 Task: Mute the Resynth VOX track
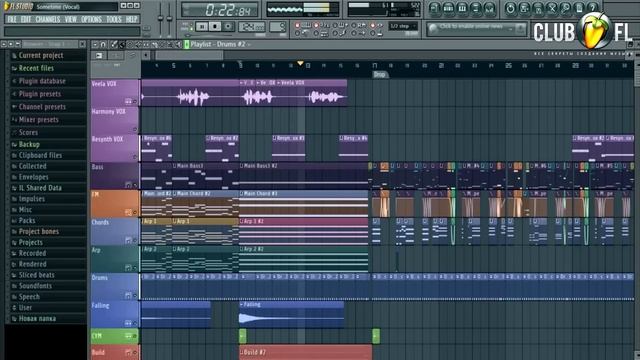tap(135, 157)
